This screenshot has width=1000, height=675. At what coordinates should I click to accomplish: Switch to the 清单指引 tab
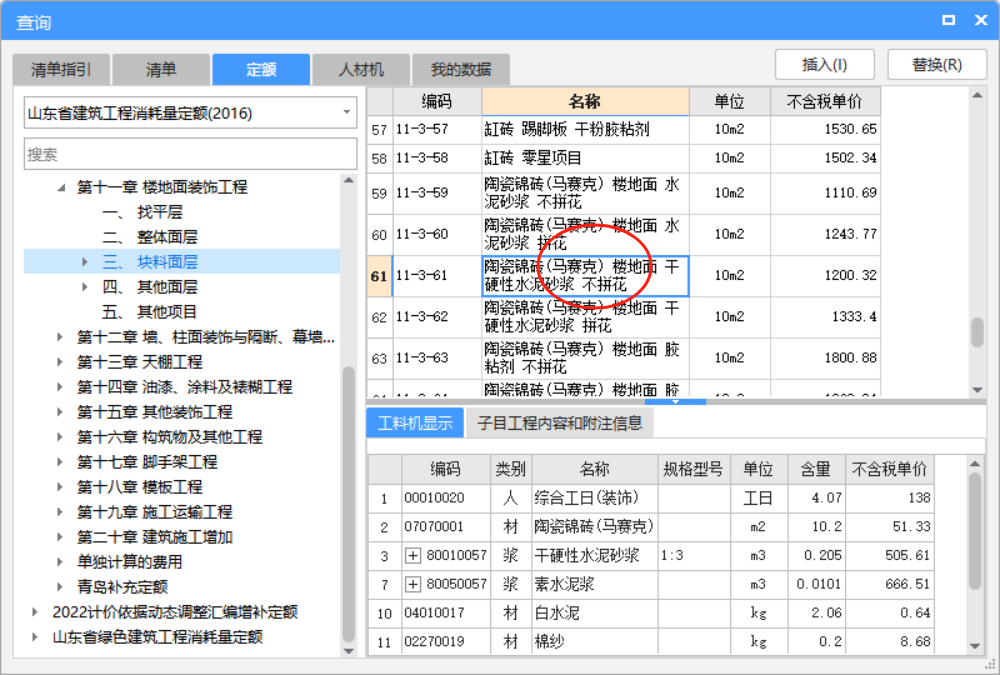[61, 70]
